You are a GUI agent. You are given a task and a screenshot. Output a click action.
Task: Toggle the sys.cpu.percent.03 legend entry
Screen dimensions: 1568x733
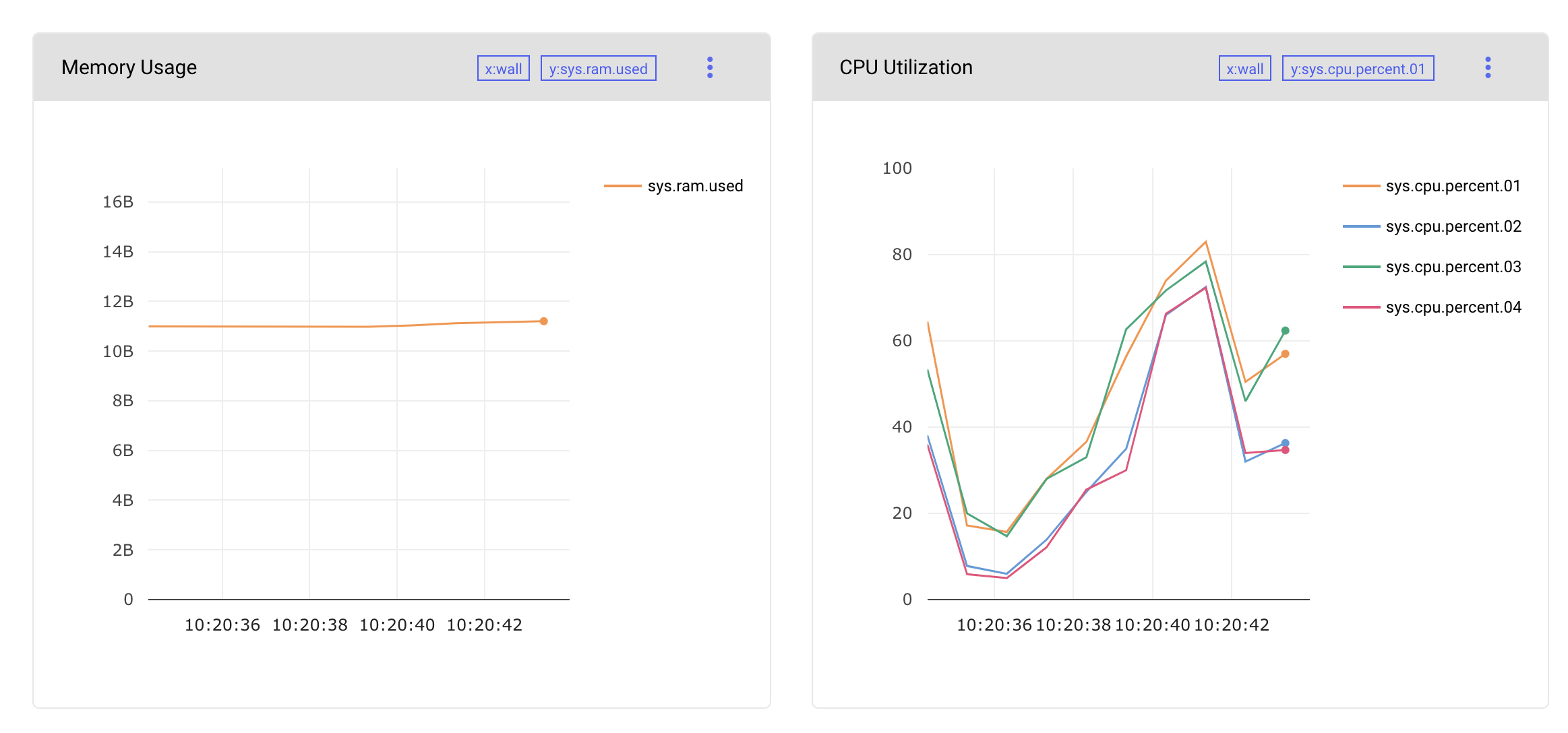point(1432,267)
